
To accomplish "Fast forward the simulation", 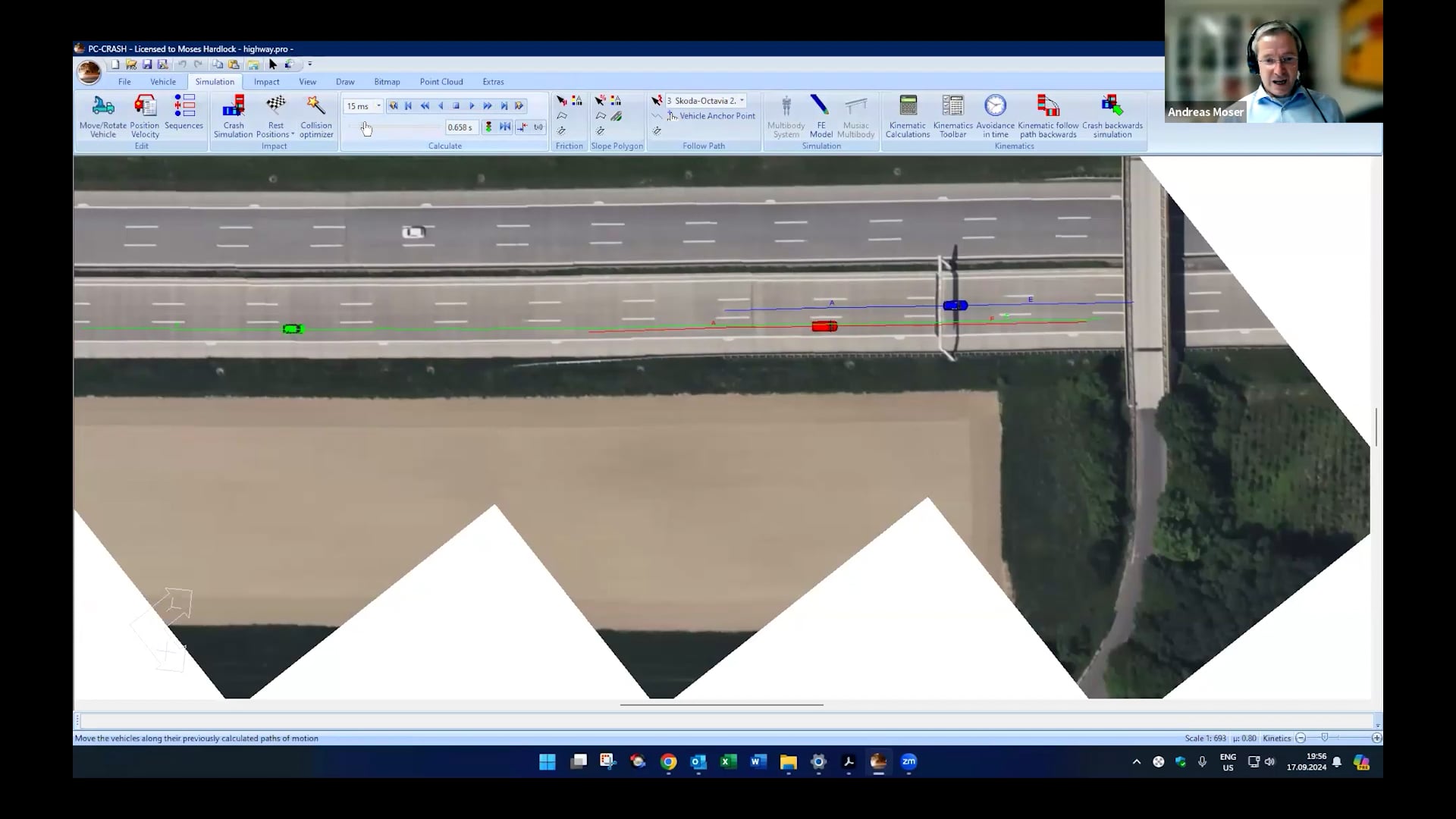I will (488, 106).
